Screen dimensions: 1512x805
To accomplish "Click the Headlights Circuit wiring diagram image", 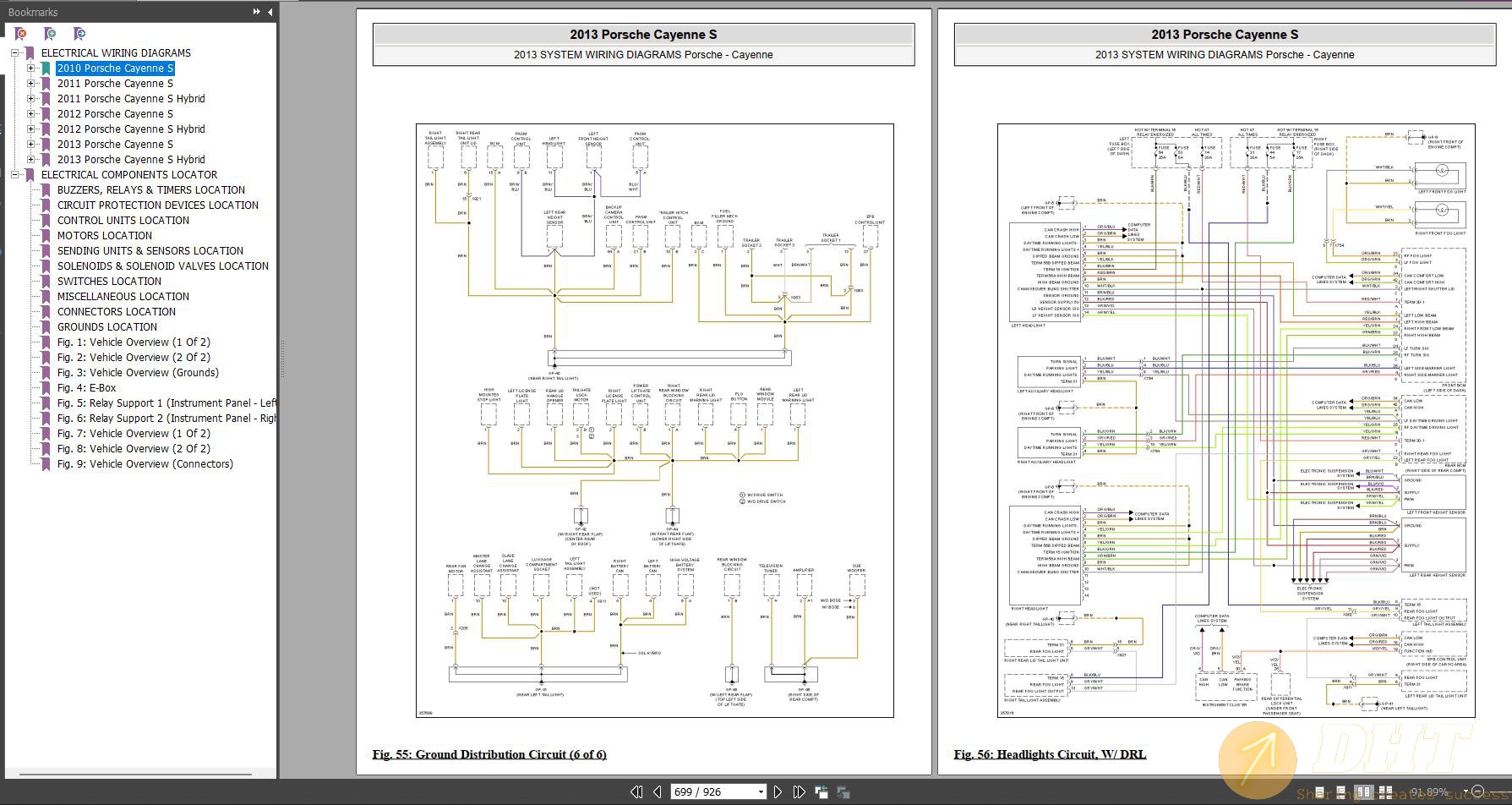I will (1236, 420).
